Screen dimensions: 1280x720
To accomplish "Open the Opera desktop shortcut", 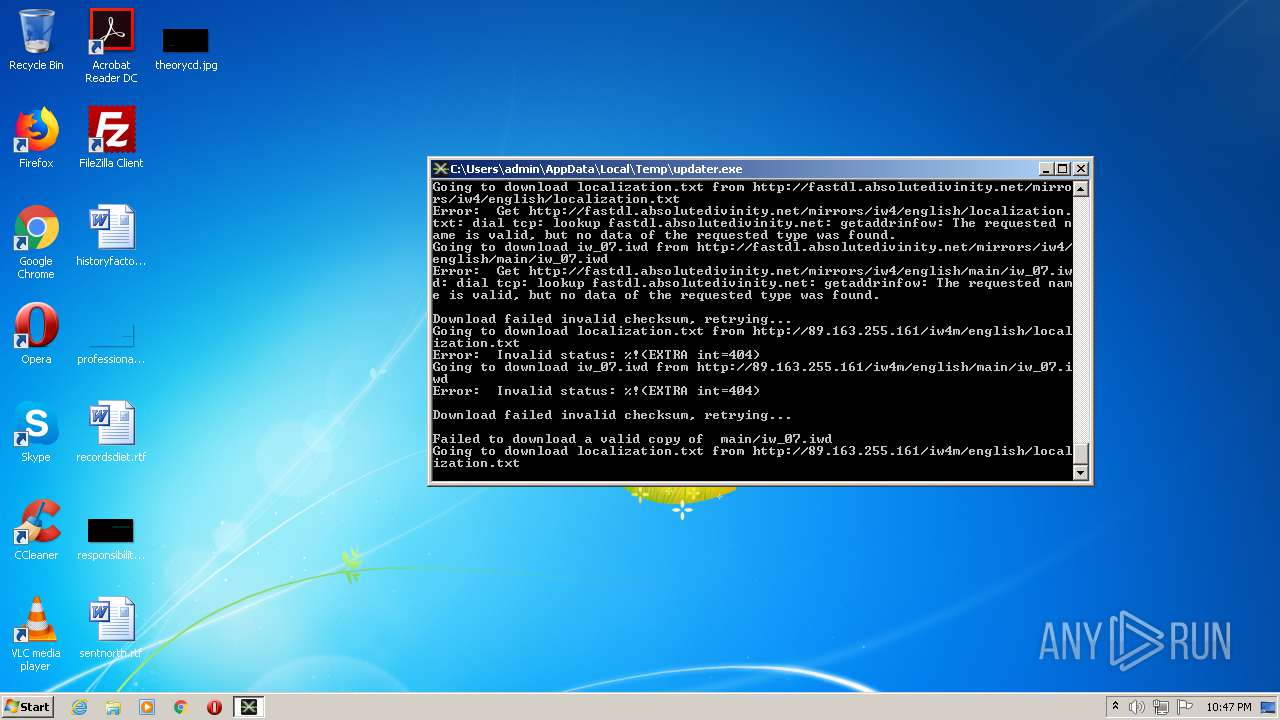I will (36, 334).
